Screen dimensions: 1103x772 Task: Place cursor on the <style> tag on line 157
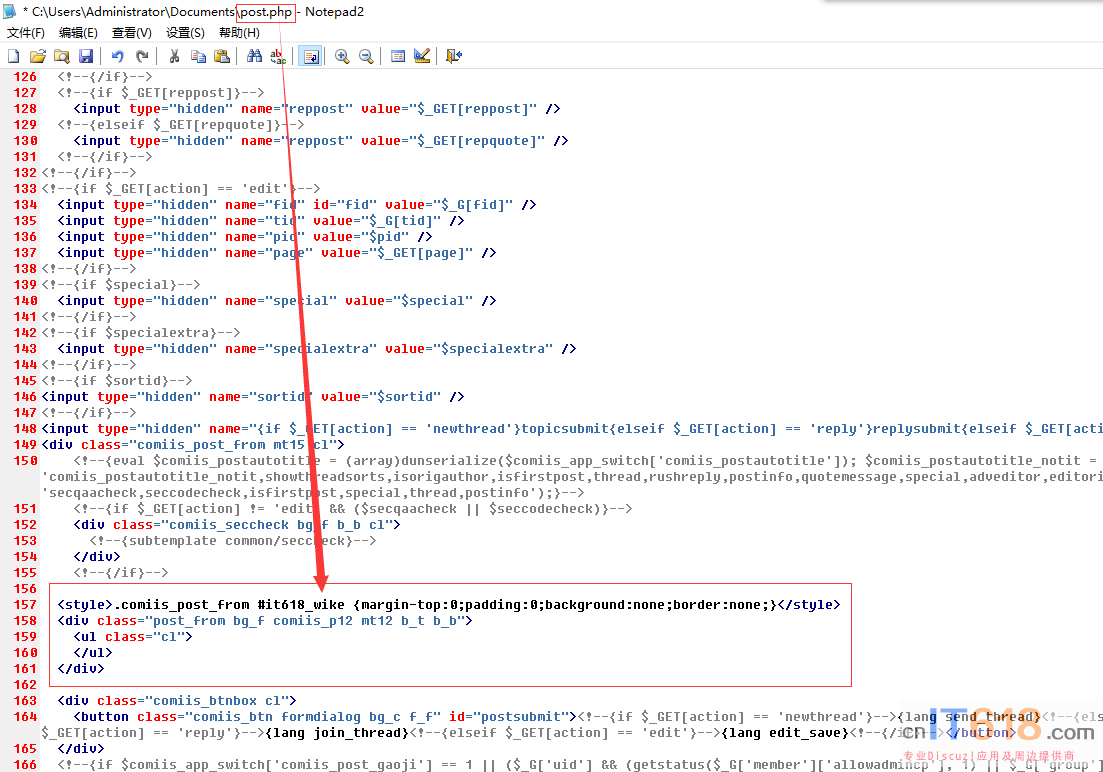(85, 605)
